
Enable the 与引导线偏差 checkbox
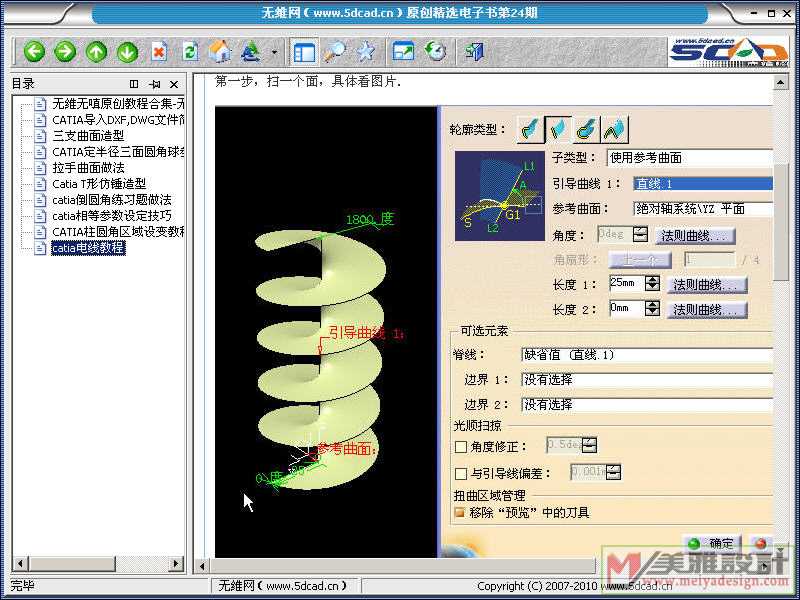coord(461,473)
